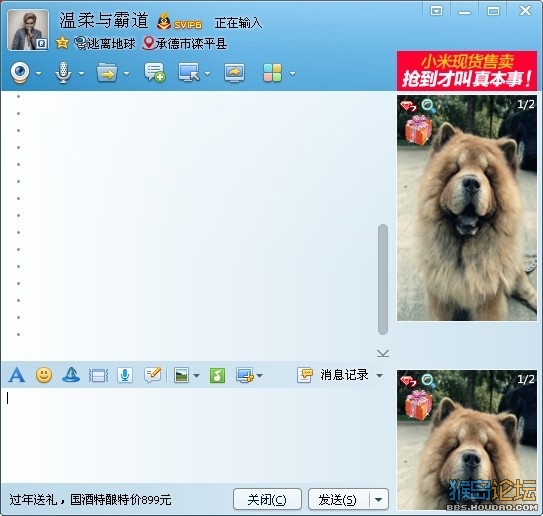Expand the send options arrow beside 发送

[379, 499]
